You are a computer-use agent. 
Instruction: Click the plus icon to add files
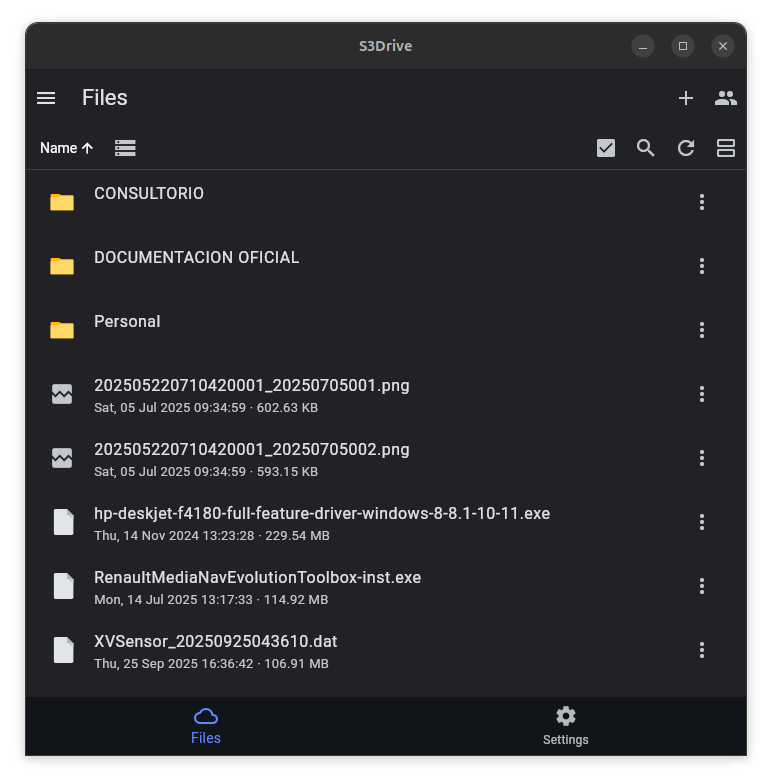pyautogui.click(x=686, y=98)
